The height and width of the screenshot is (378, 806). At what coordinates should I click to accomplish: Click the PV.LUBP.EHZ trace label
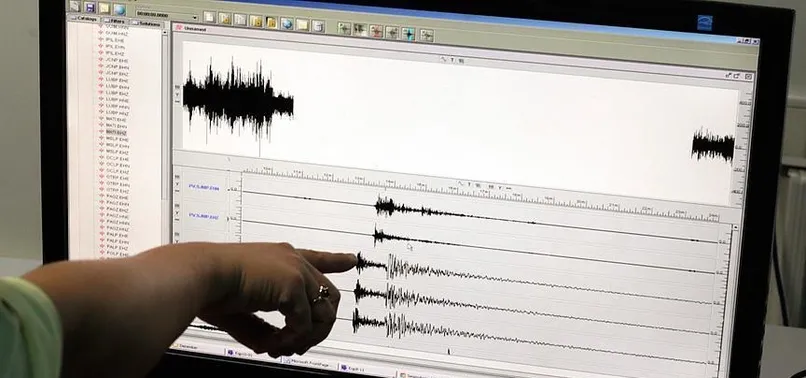[x=204, y=216]
